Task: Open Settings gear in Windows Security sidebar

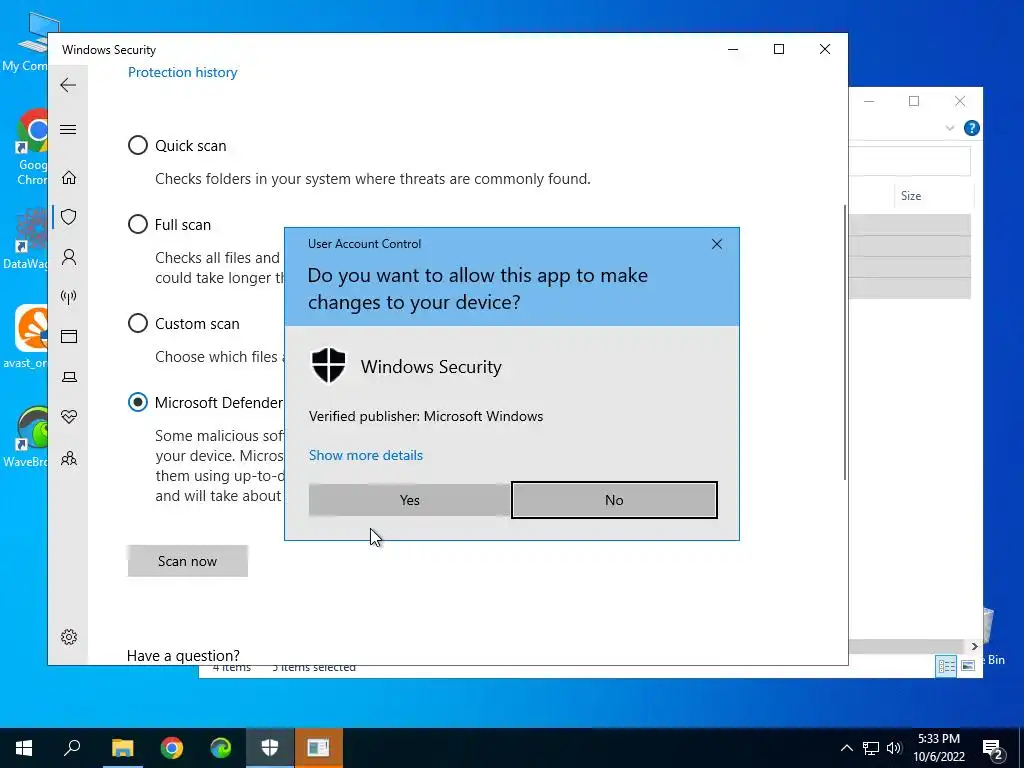Action: pyautogui.click(x=69, y=637)
